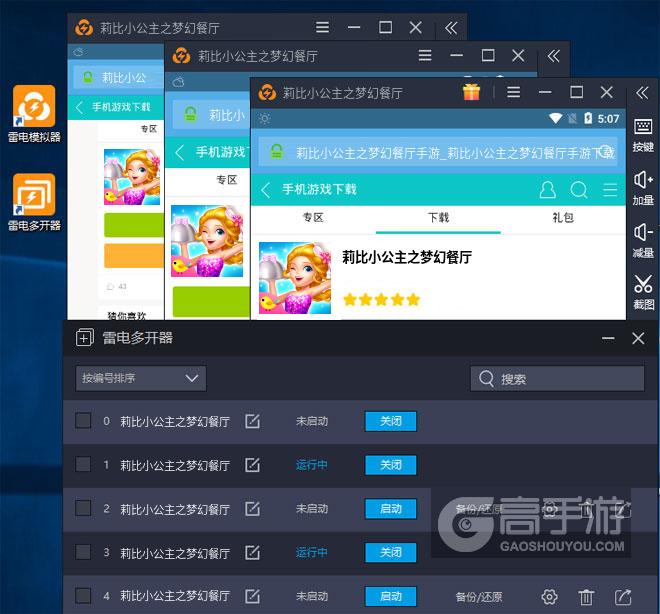Go back arrow in middle emulator window
The width and height of the screenshot is (660, 614).
(180, 152)
